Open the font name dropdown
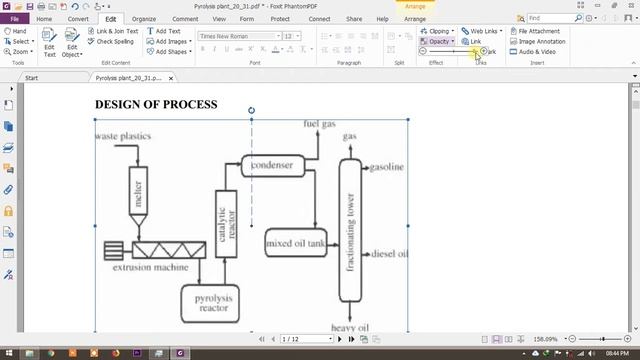The image size is (640, 360). click(x=278, y=36)
